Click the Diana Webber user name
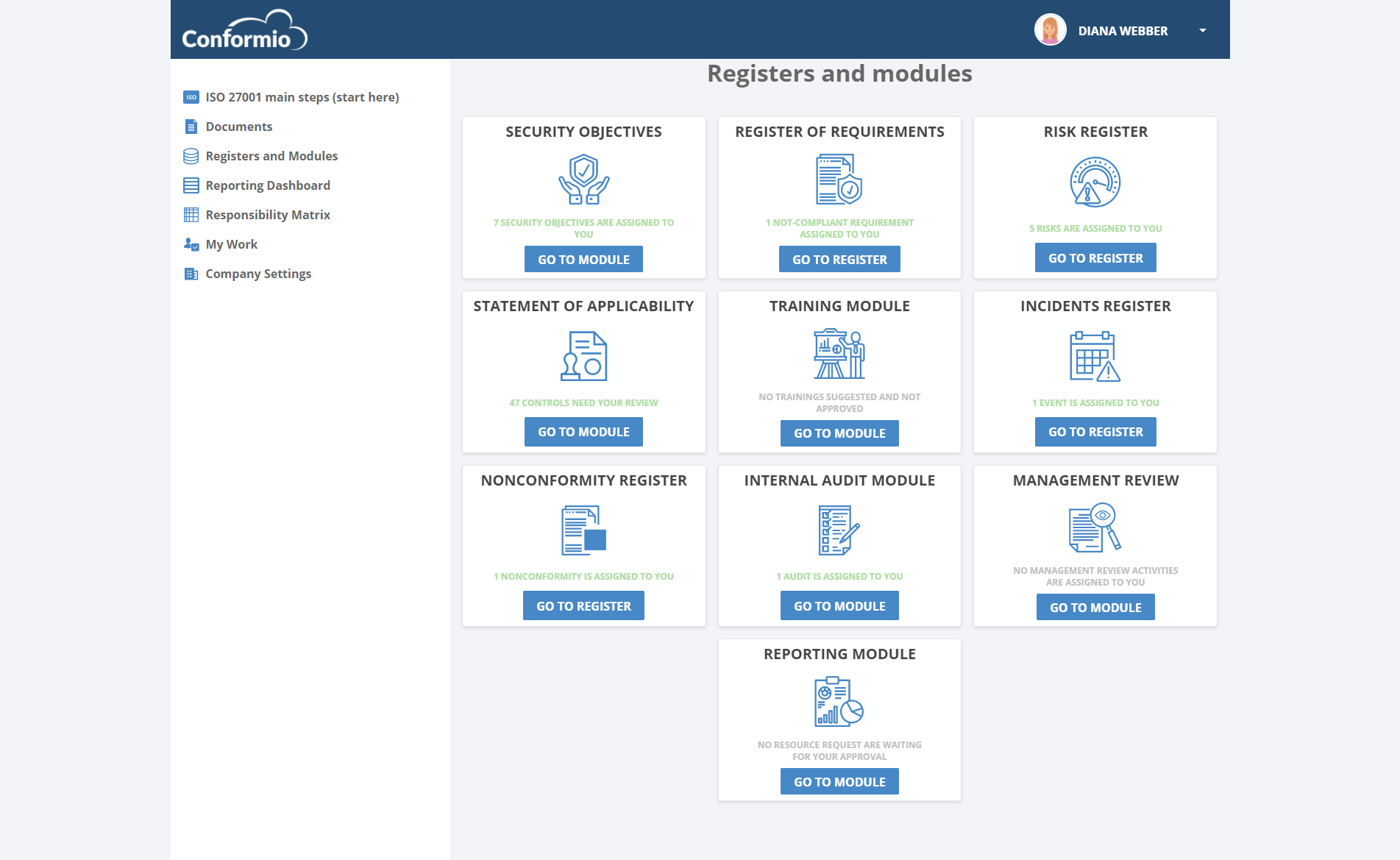The width and height of the screenshot is (1400, 860). (x=1123, y=31)
